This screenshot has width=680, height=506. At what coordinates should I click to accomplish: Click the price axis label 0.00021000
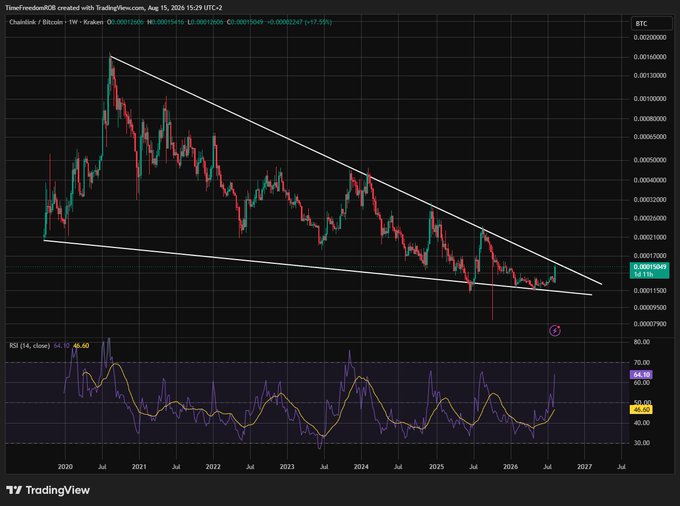point(650,237)
